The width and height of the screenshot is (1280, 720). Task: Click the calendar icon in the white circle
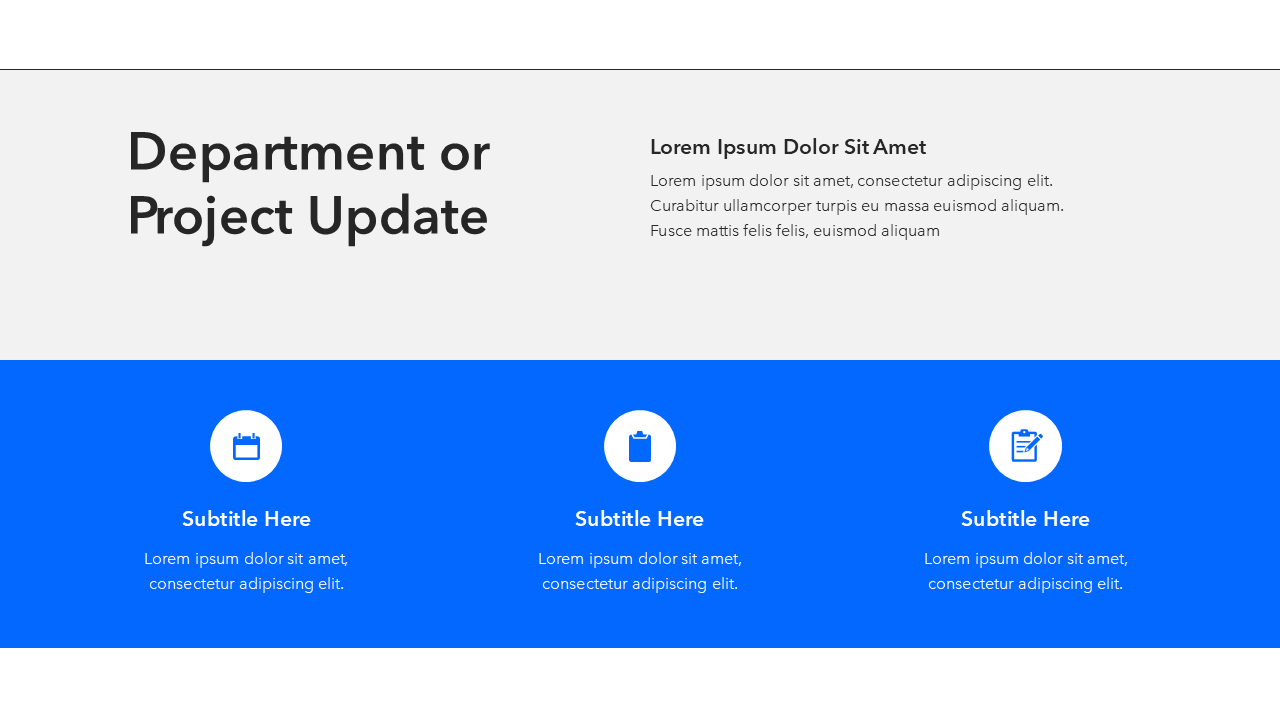coord(246,446)
